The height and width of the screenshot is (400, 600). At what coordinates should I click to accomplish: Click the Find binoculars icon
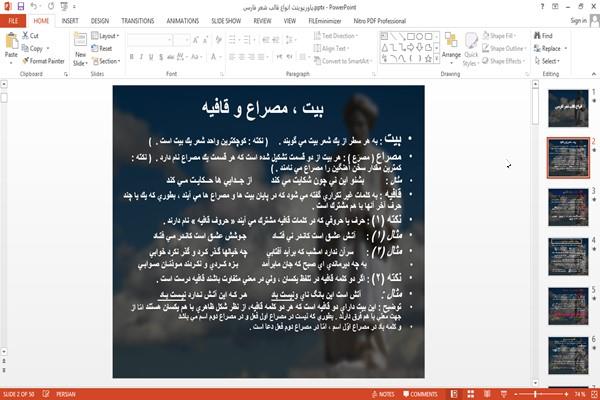pyautogui.click(x=538, y=36)
